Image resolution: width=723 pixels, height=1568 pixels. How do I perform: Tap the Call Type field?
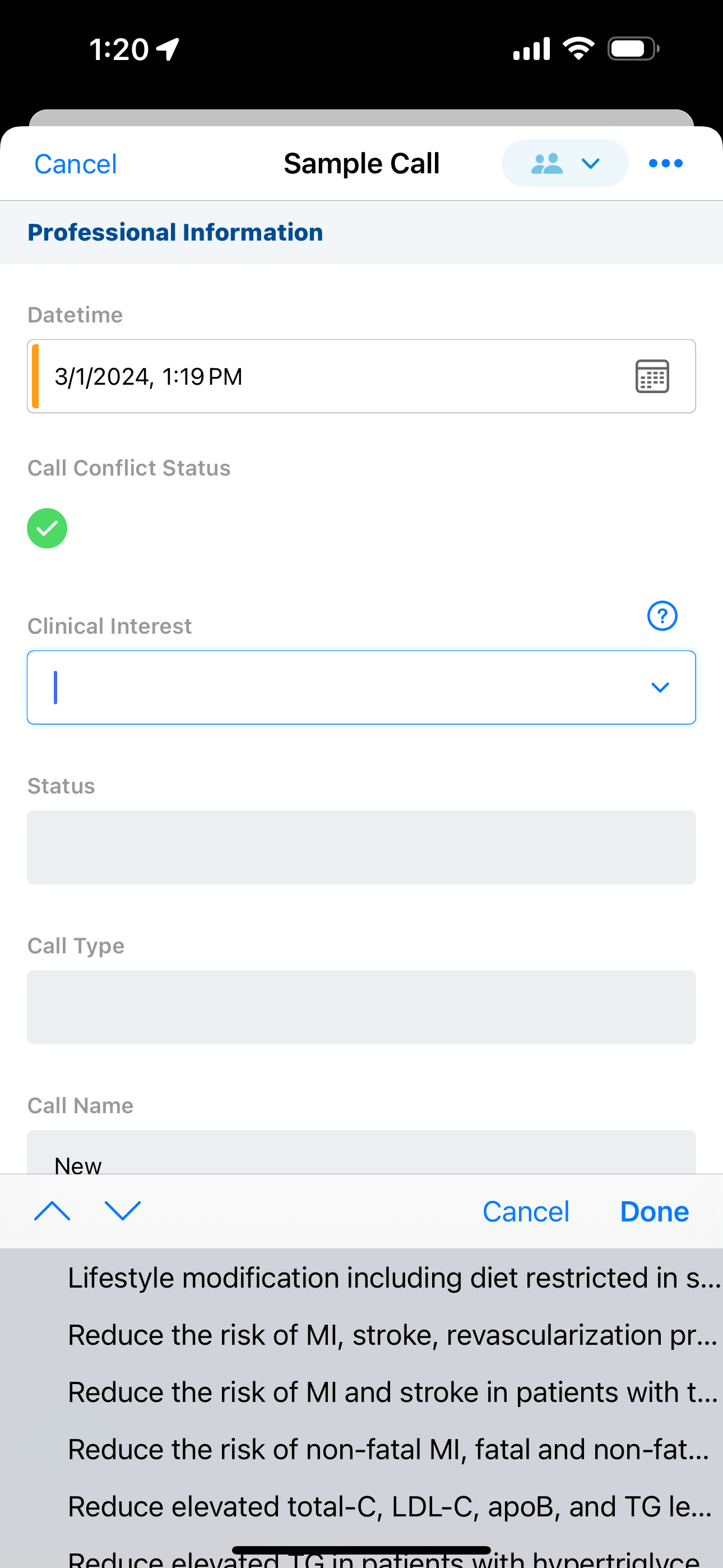[x=361, y=1007]
